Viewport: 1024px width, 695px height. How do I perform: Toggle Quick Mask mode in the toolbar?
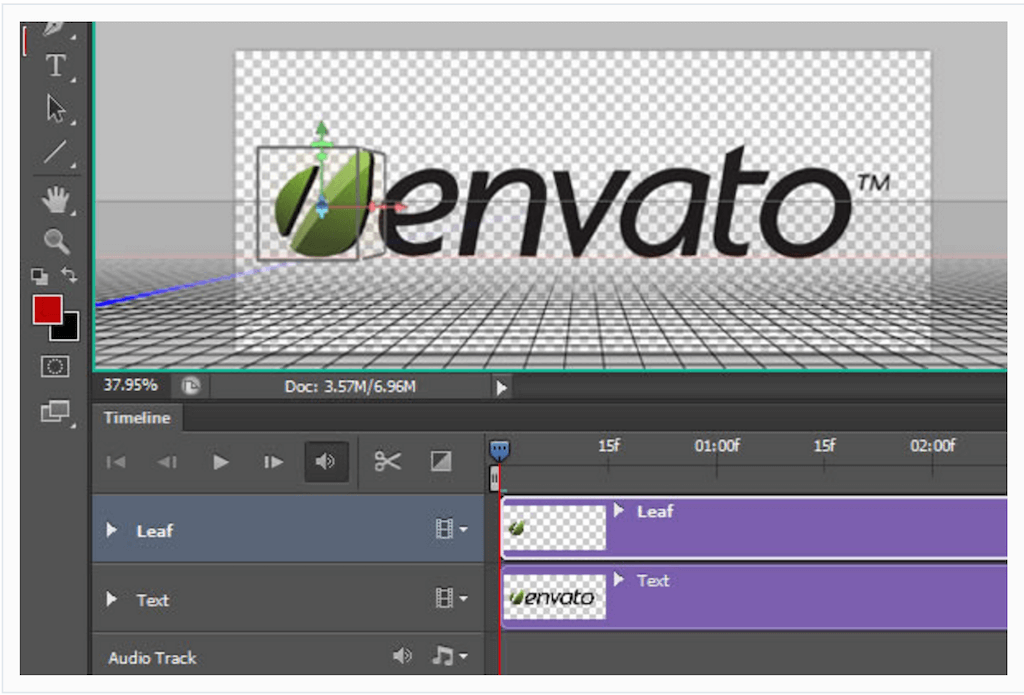point(55,367)
